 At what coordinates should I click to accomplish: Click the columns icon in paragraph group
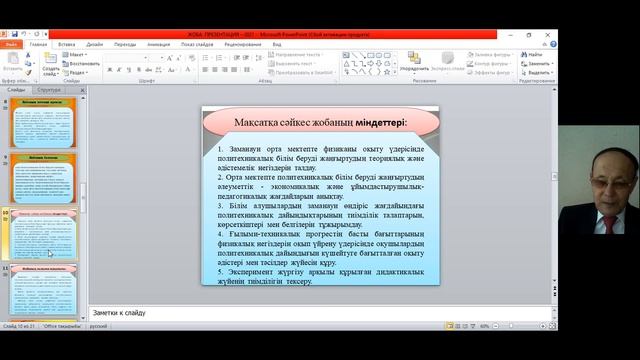click(247, 70)
